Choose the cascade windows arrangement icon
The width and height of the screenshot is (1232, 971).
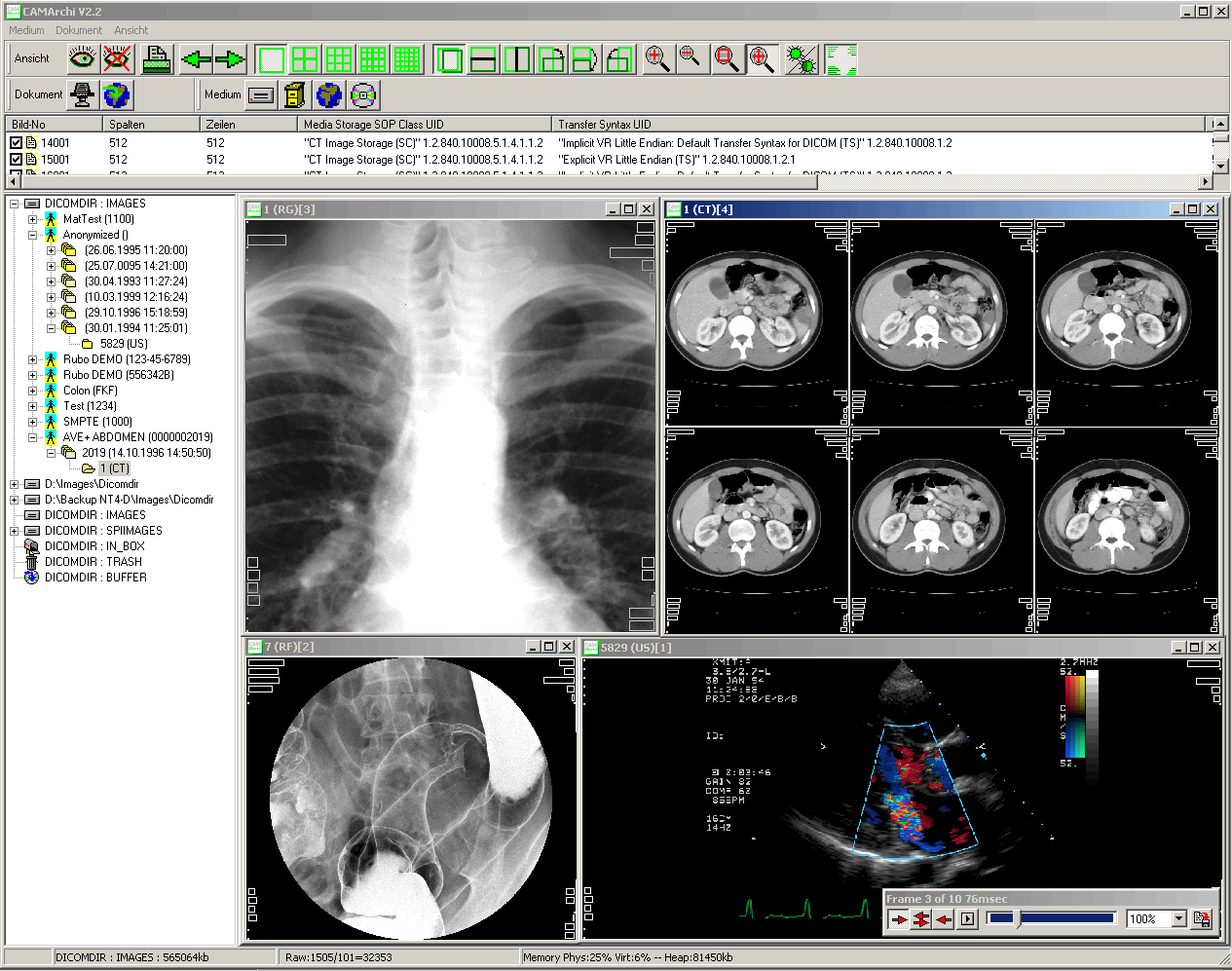[449, 59]
